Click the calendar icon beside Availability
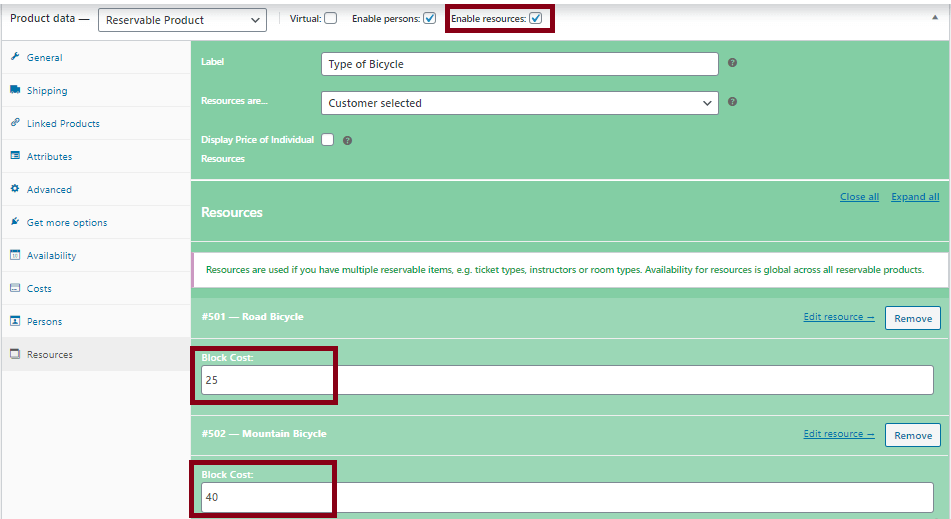Viewport: 951px width, 519px height. (15, 255)
